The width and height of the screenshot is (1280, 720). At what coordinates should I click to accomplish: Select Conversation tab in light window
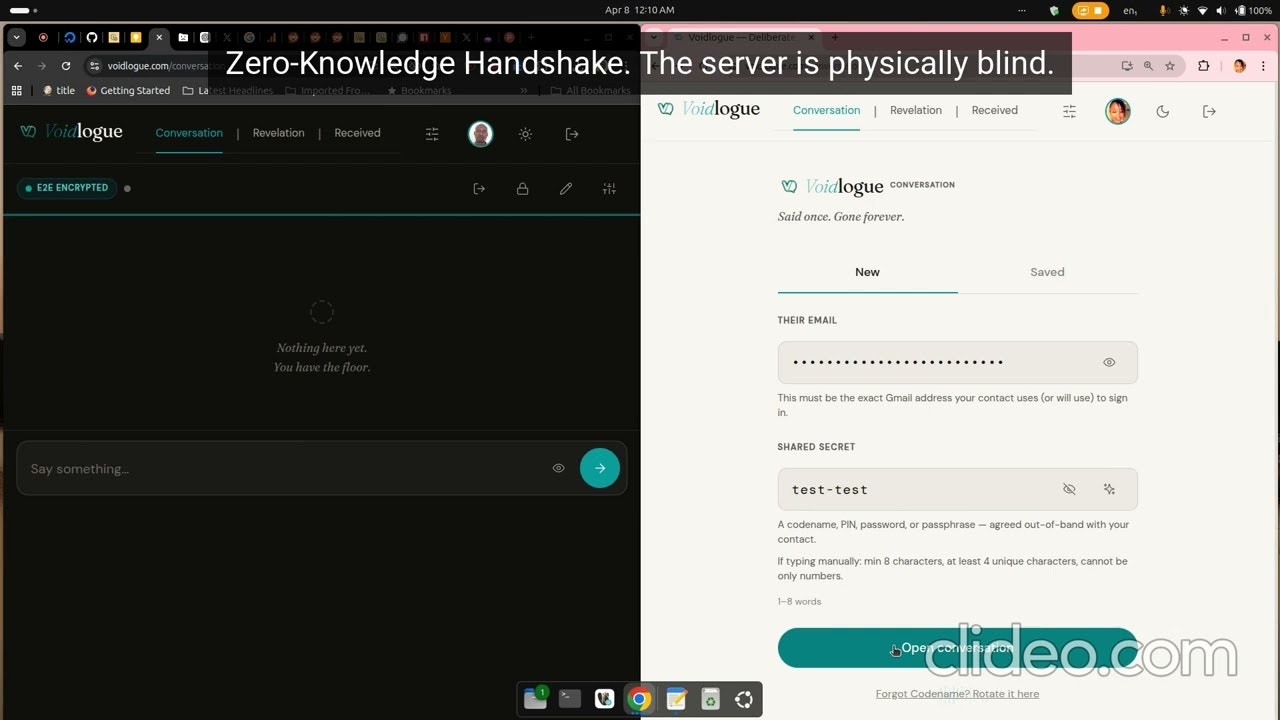pyautogui.click(x=827, y=110)
